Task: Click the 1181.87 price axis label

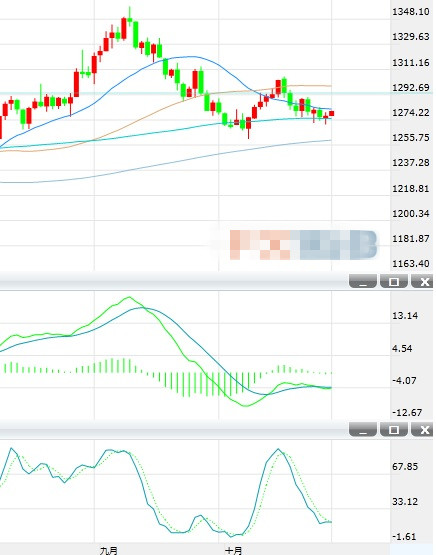Action: pos(411,239)
